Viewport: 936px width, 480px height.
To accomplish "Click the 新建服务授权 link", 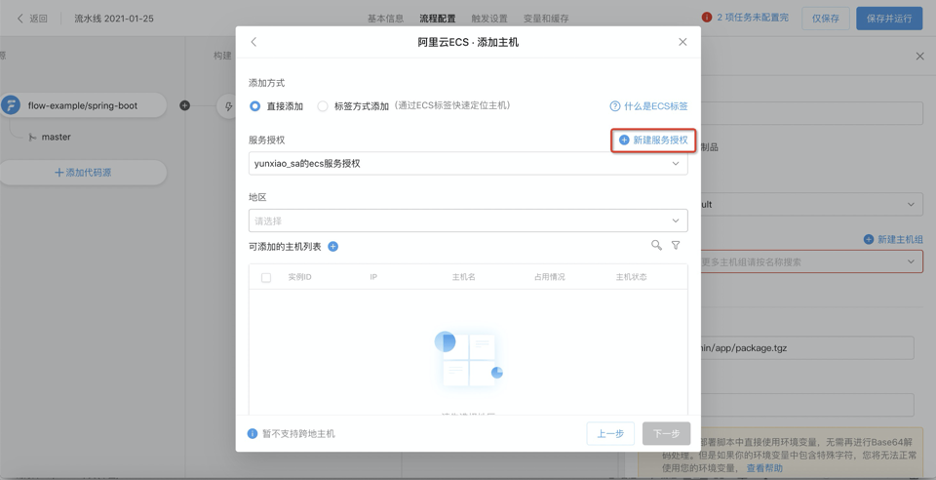I will click(654, 140).
